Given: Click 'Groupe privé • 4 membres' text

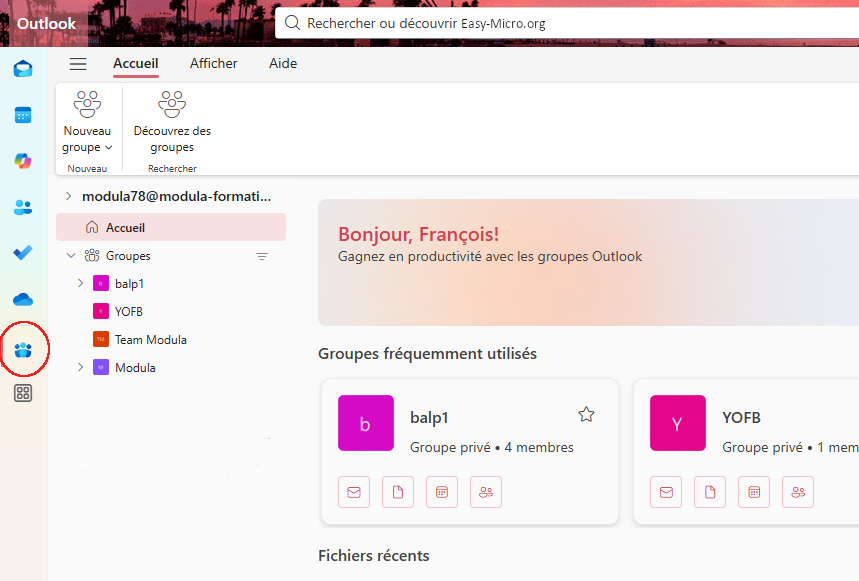Looking at the screenshot, I should coord(492,447).
